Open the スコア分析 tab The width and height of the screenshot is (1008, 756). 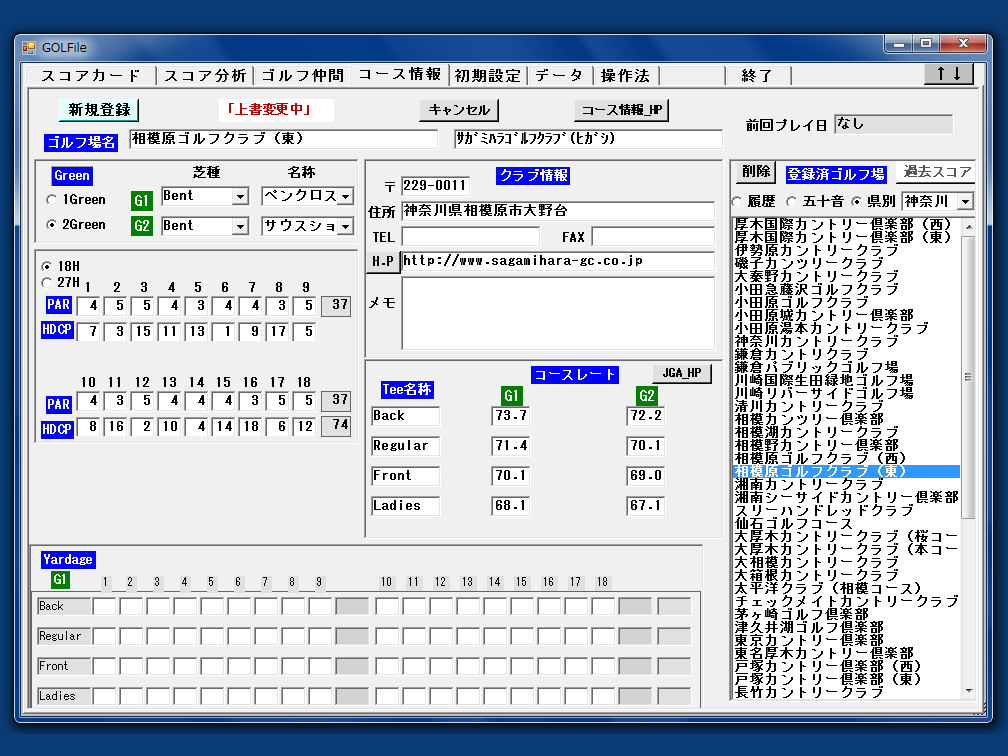[205, 76]
